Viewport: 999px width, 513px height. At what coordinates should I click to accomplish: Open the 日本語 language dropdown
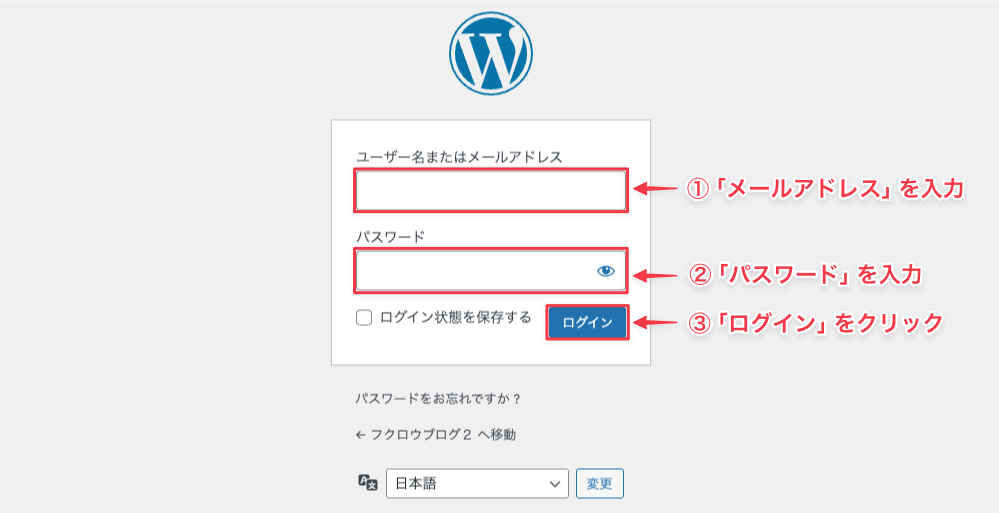477,484
